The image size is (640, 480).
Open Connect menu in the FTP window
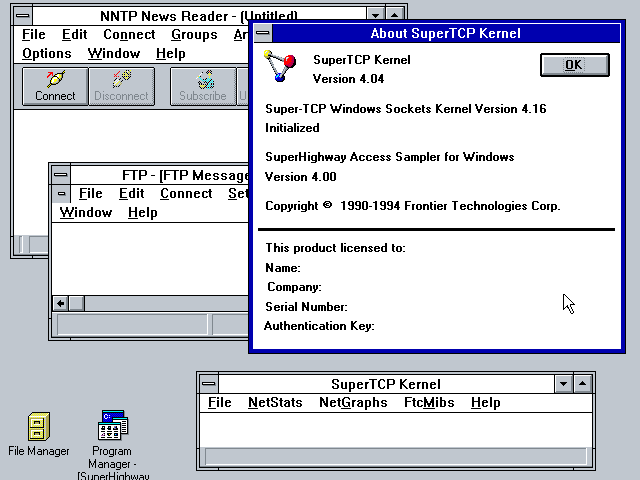186,193
